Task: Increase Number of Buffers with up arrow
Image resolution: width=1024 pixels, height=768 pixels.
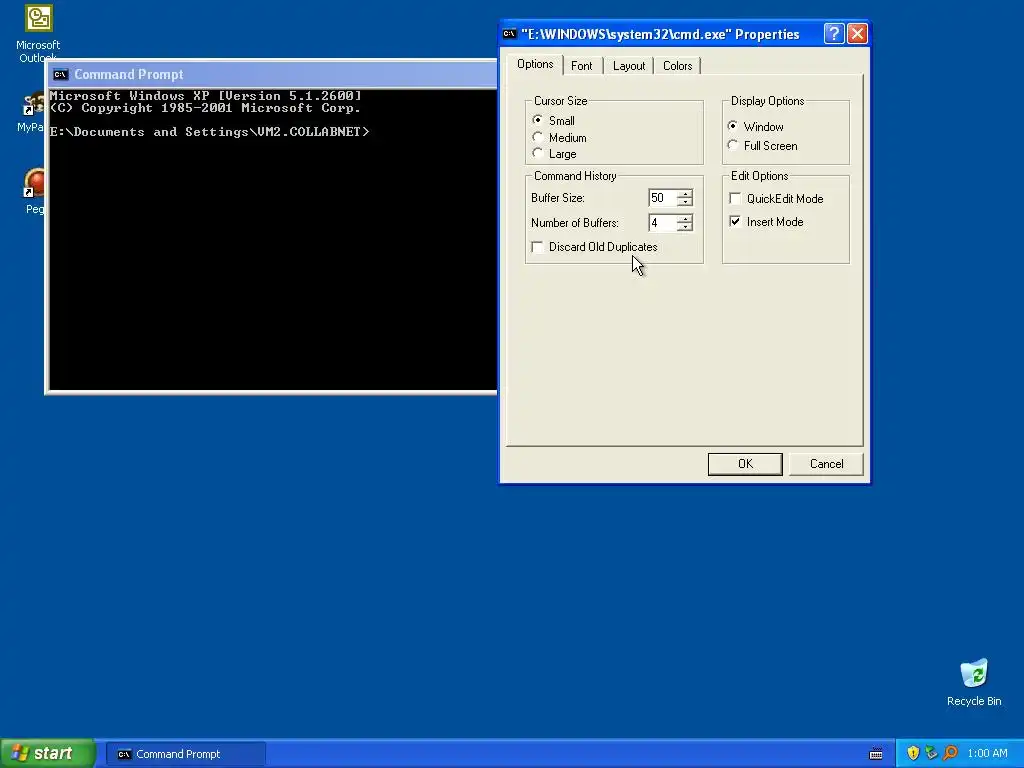Action: click(x=684, y=218)
